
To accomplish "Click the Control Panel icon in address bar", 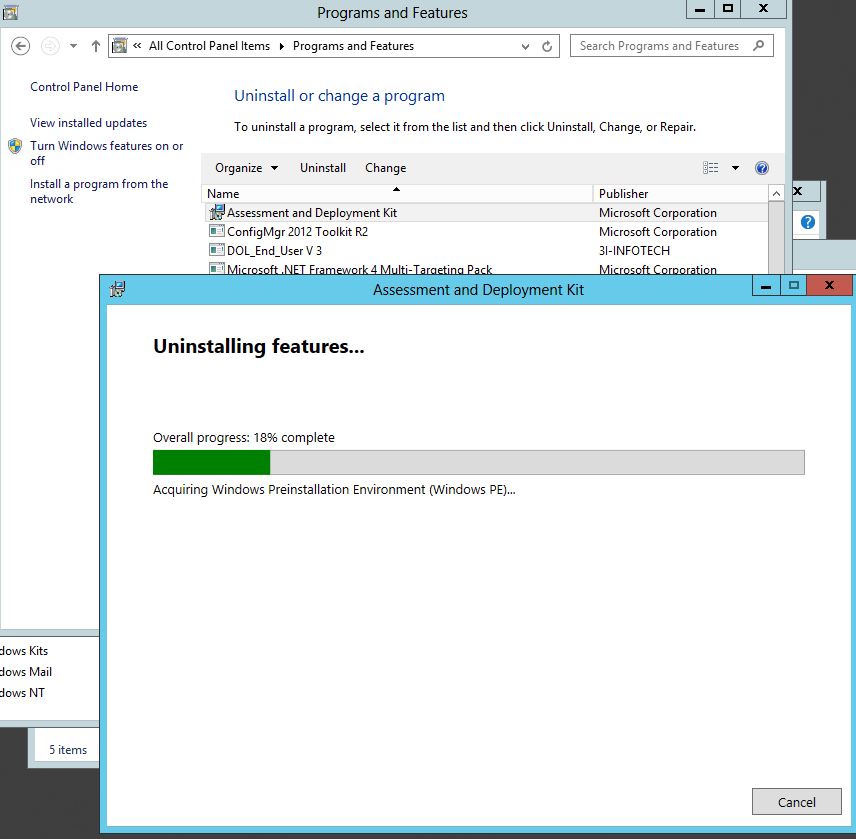I will (120, 46).
